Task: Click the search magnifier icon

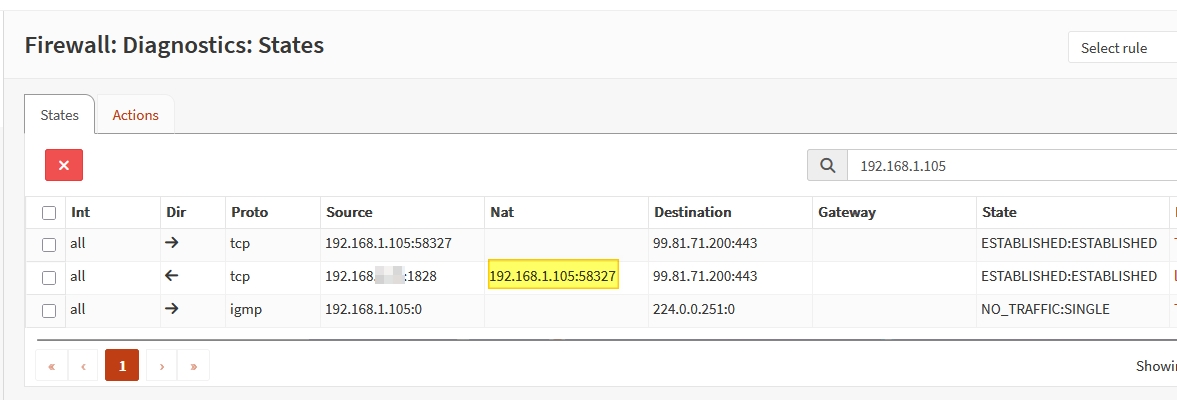Action: pos(827,166)
